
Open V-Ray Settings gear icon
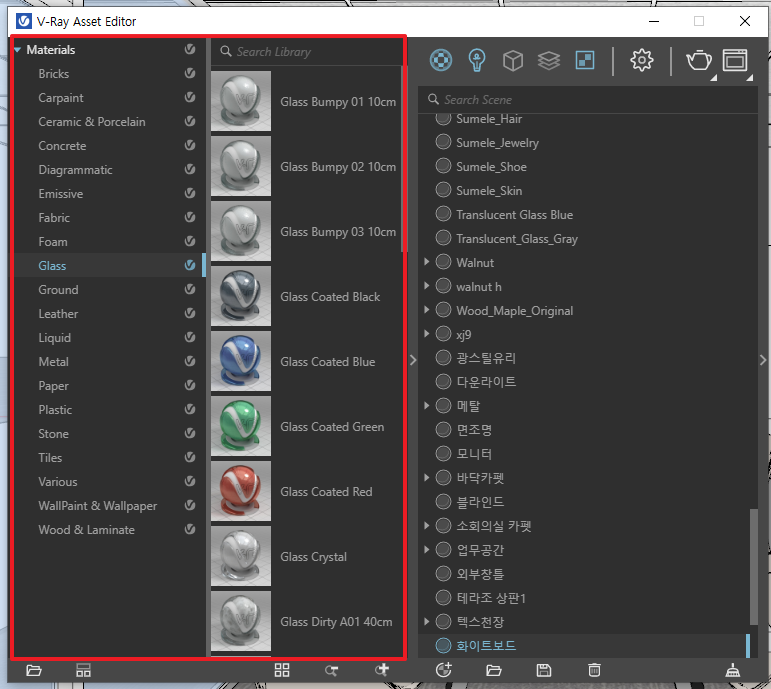point(642,60)
